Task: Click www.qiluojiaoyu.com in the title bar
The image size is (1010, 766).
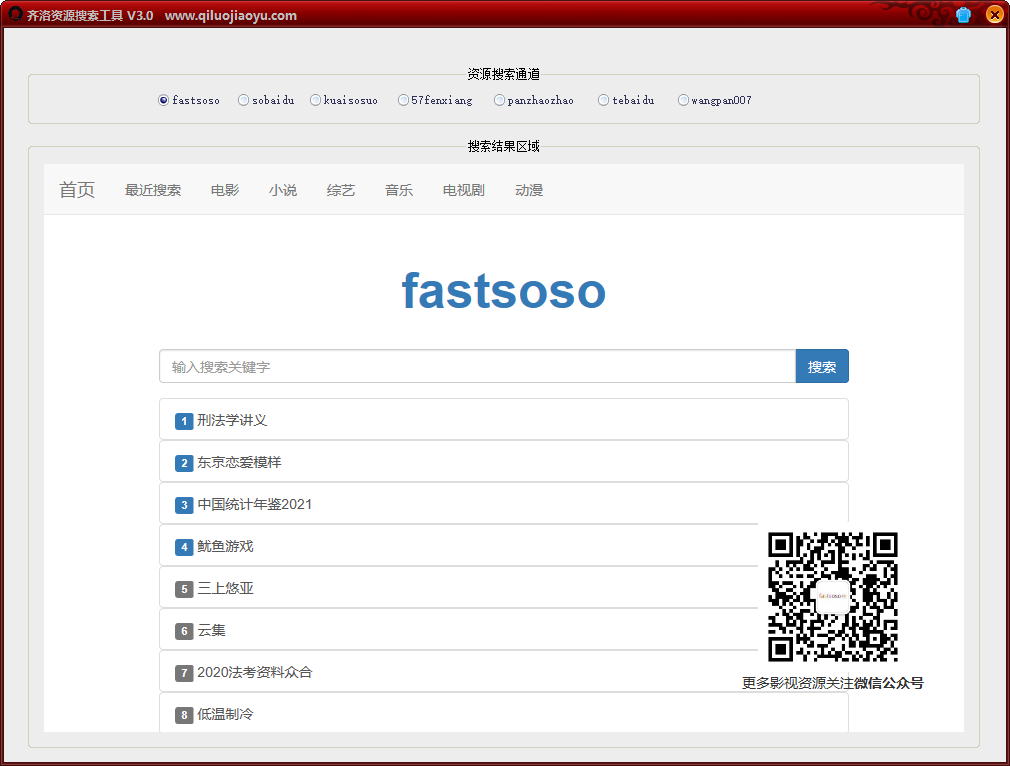Action: tap(231, 15)
